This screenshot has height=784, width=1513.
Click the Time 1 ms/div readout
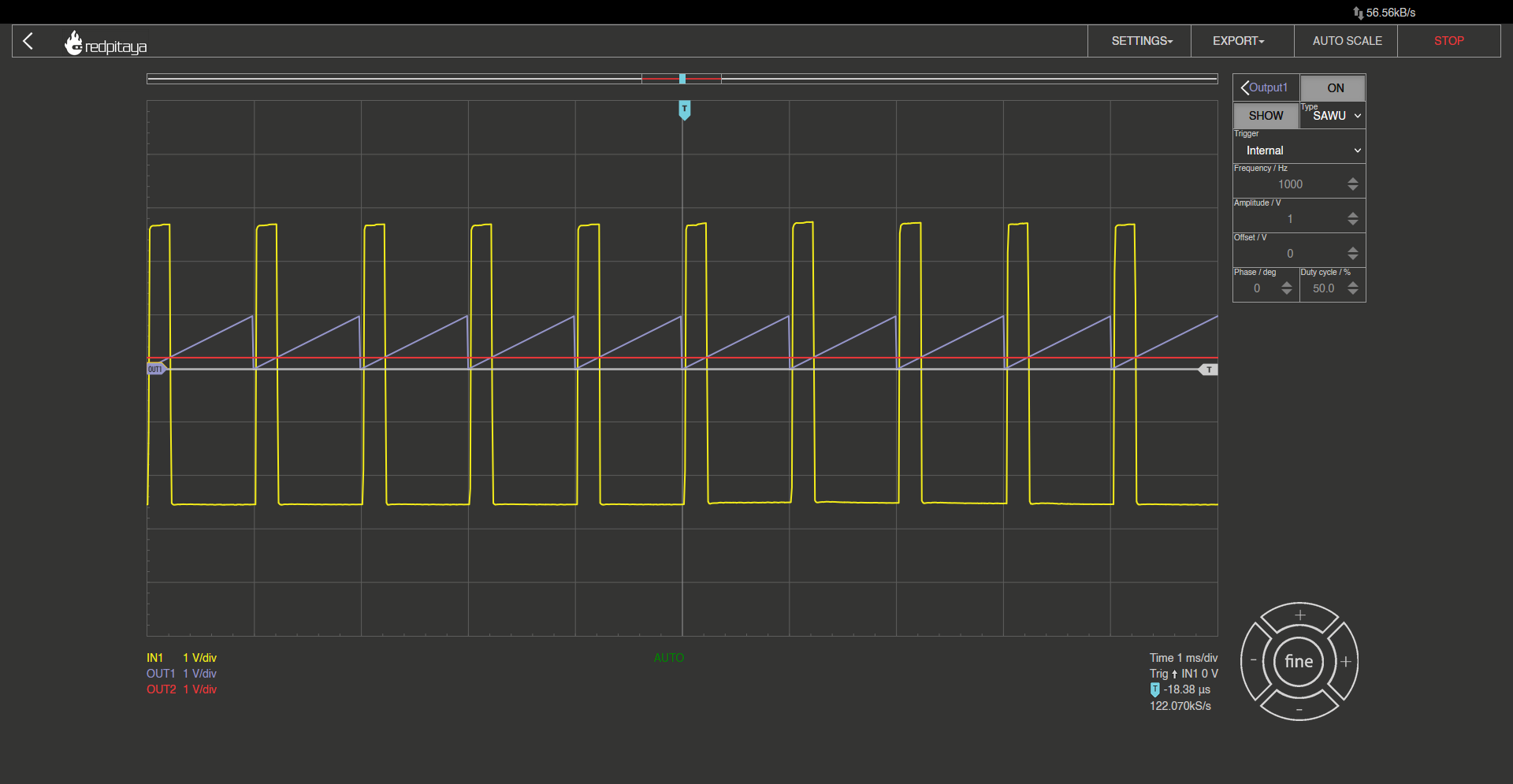(x=1184, y=658)
